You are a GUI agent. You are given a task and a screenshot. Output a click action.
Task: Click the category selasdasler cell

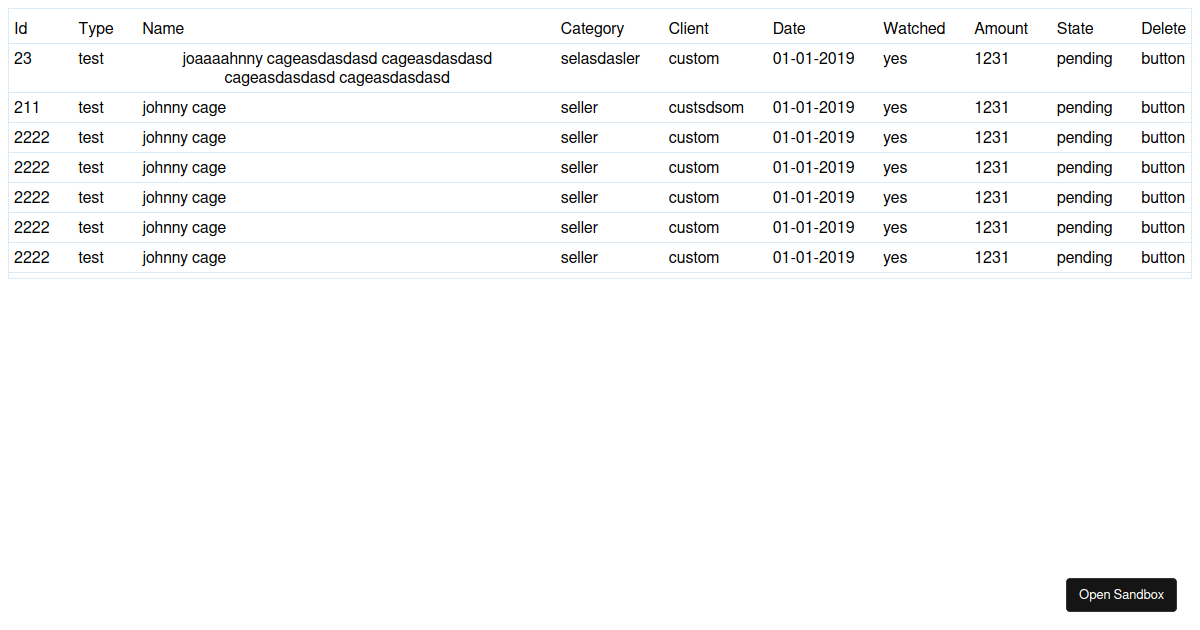[x=600, y=58]
